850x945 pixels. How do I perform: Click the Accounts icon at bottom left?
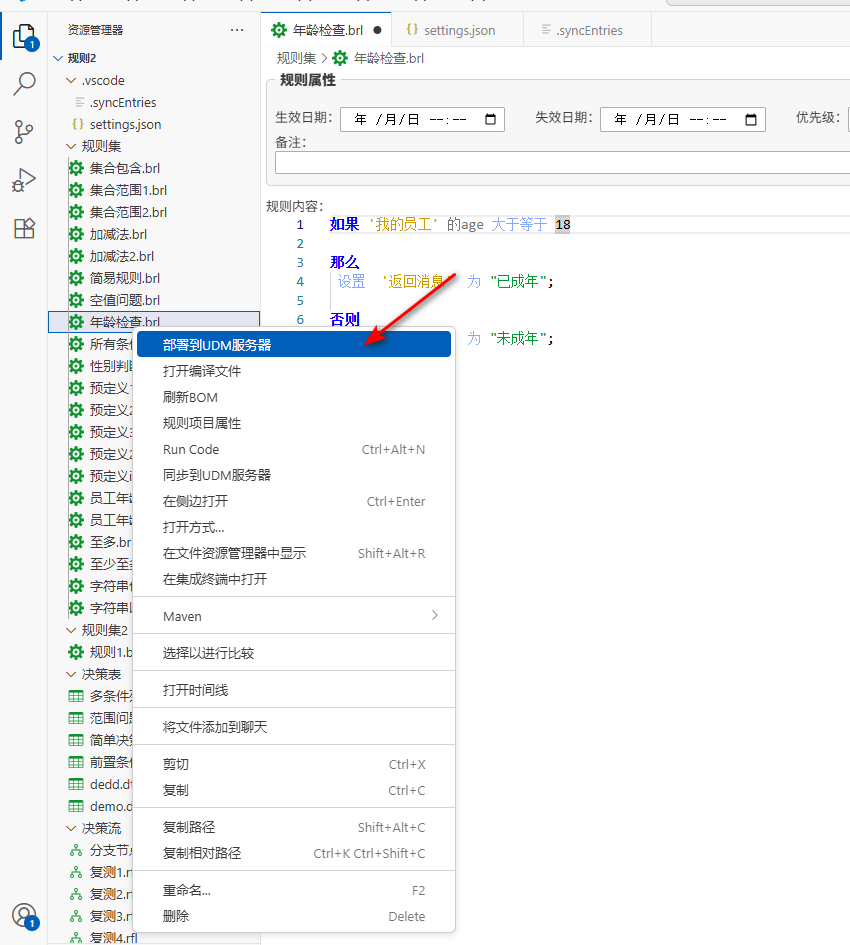[23, 914]
